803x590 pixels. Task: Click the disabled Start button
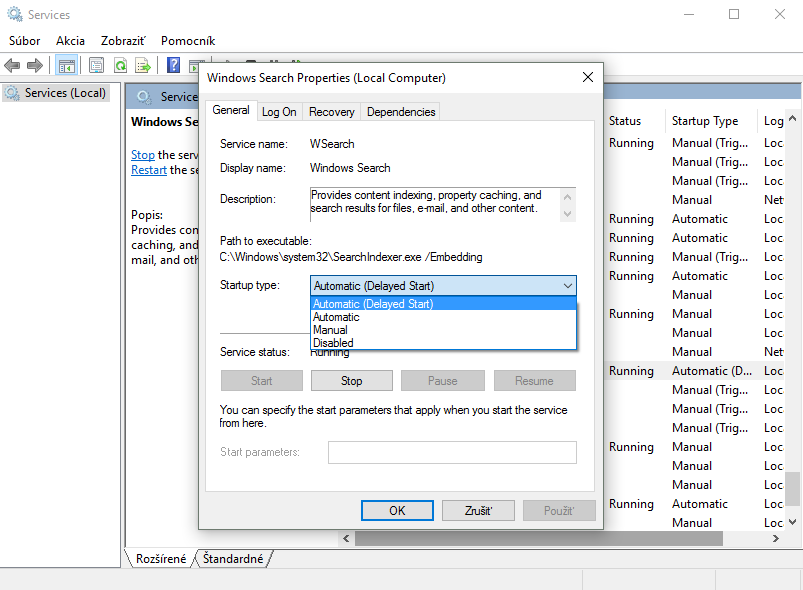[x=262, y=381]
